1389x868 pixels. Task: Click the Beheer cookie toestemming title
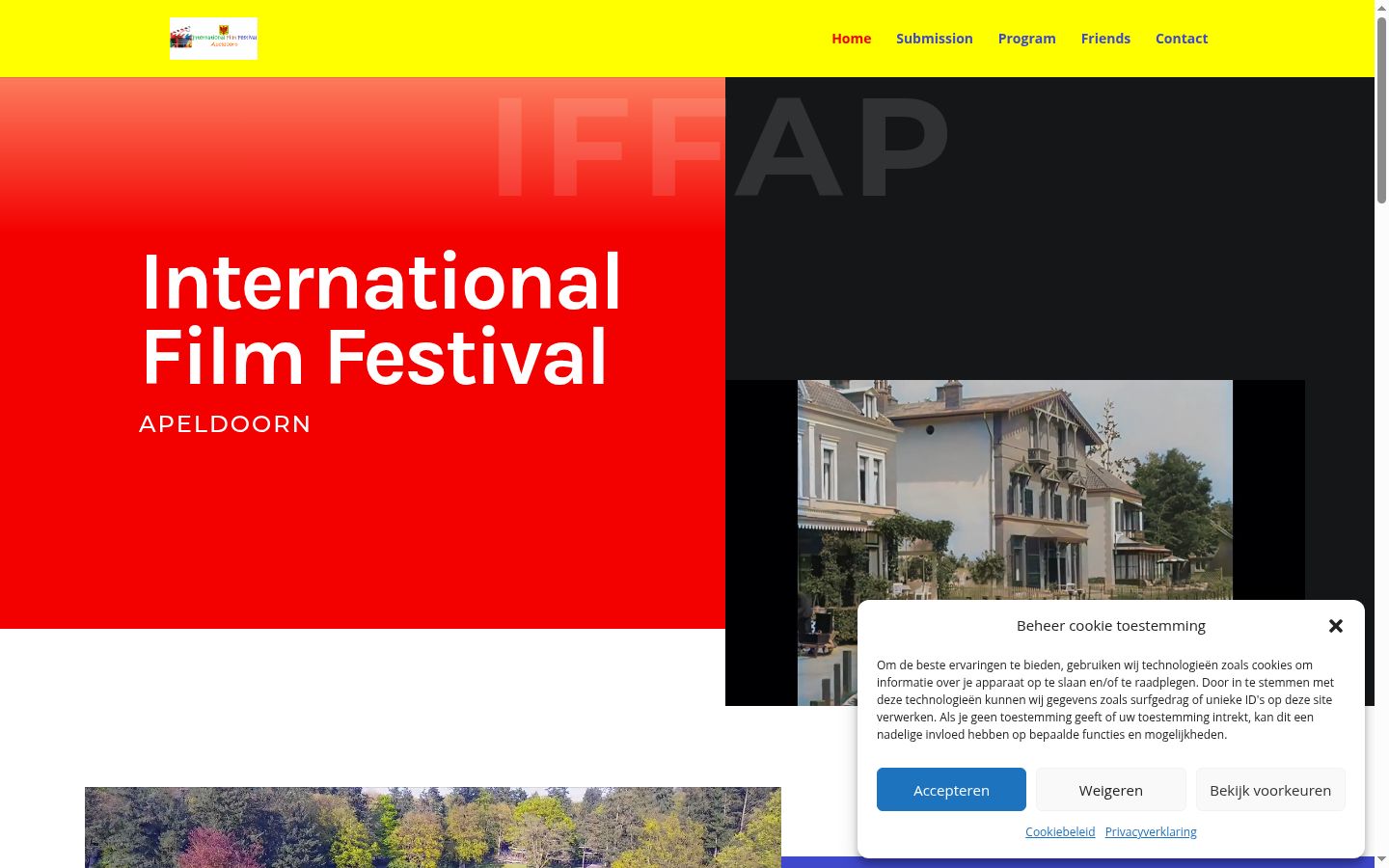click(1111, 626)
